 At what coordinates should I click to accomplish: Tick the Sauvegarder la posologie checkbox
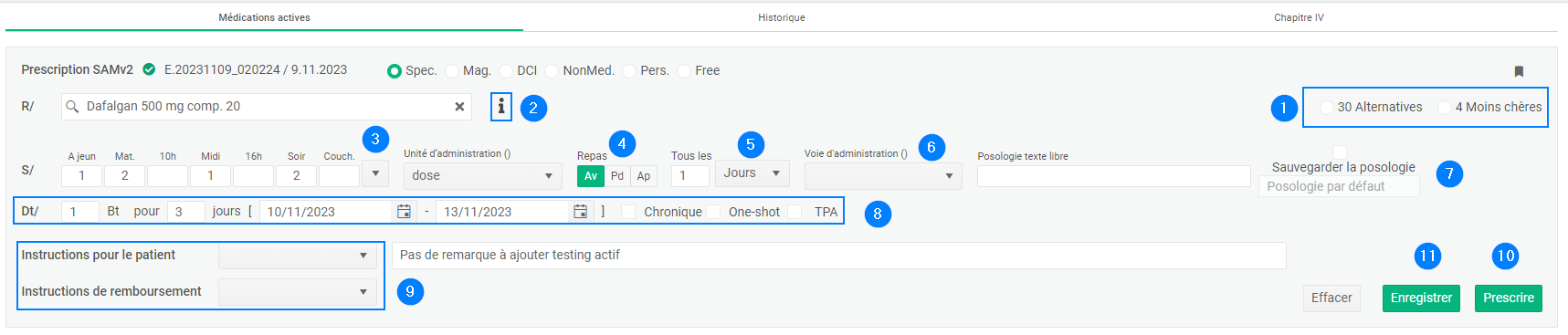(x=1339, y=152)
